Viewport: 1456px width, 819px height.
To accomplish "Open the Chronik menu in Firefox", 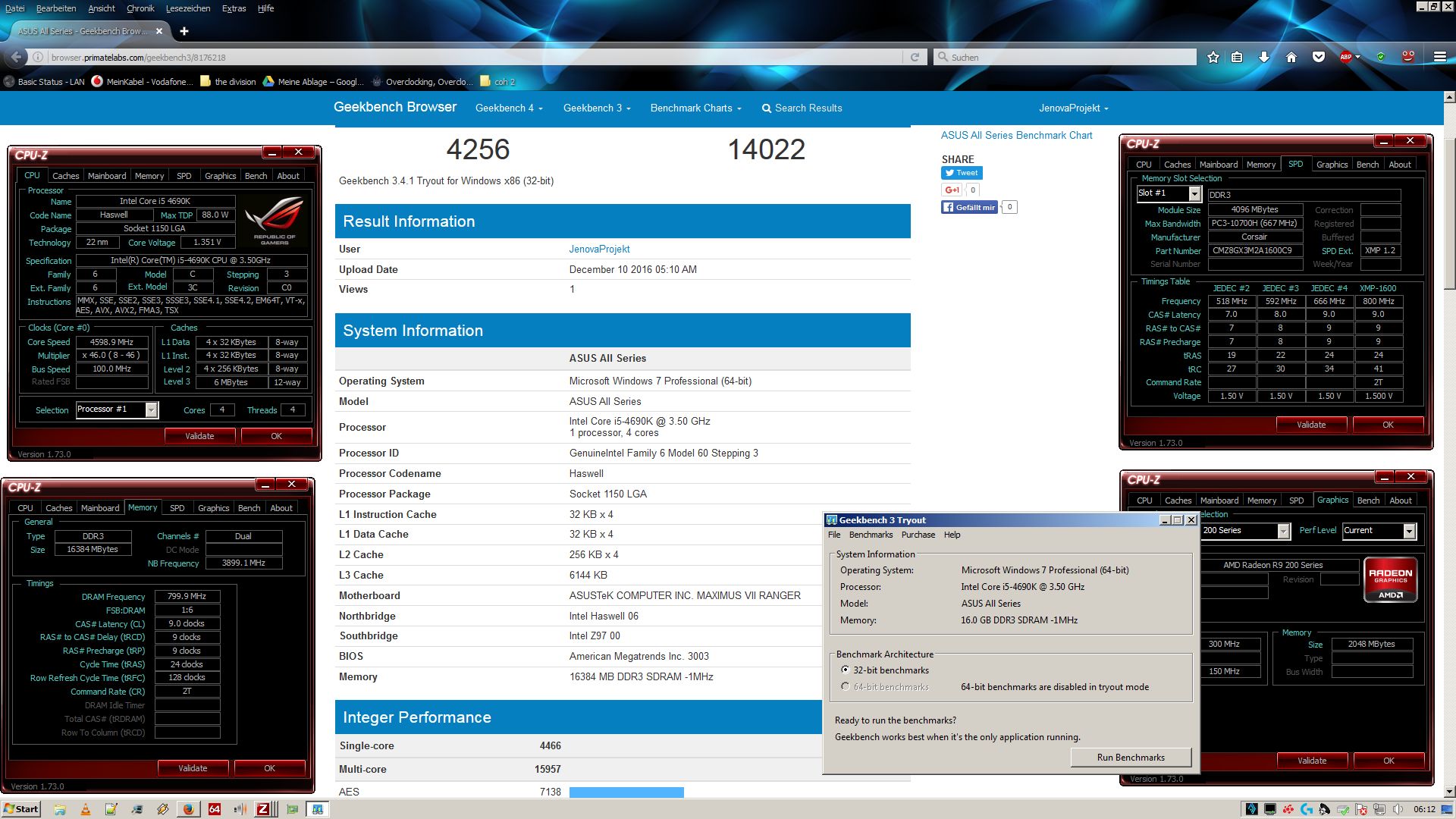I will [x=140, y=8].
